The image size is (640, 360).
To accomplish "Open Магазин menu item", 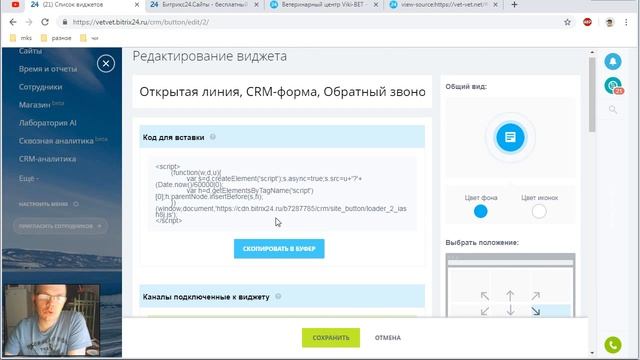I will 35,105.
